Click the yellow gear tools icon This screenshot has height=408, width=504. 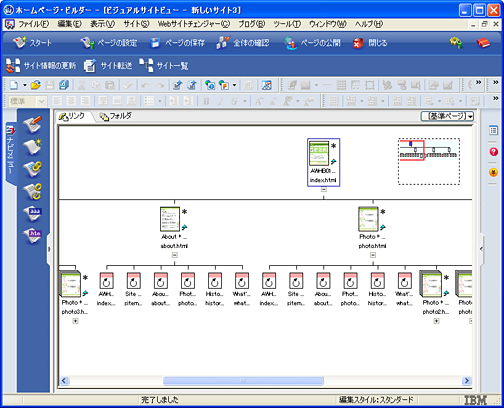tap(456, 43)
